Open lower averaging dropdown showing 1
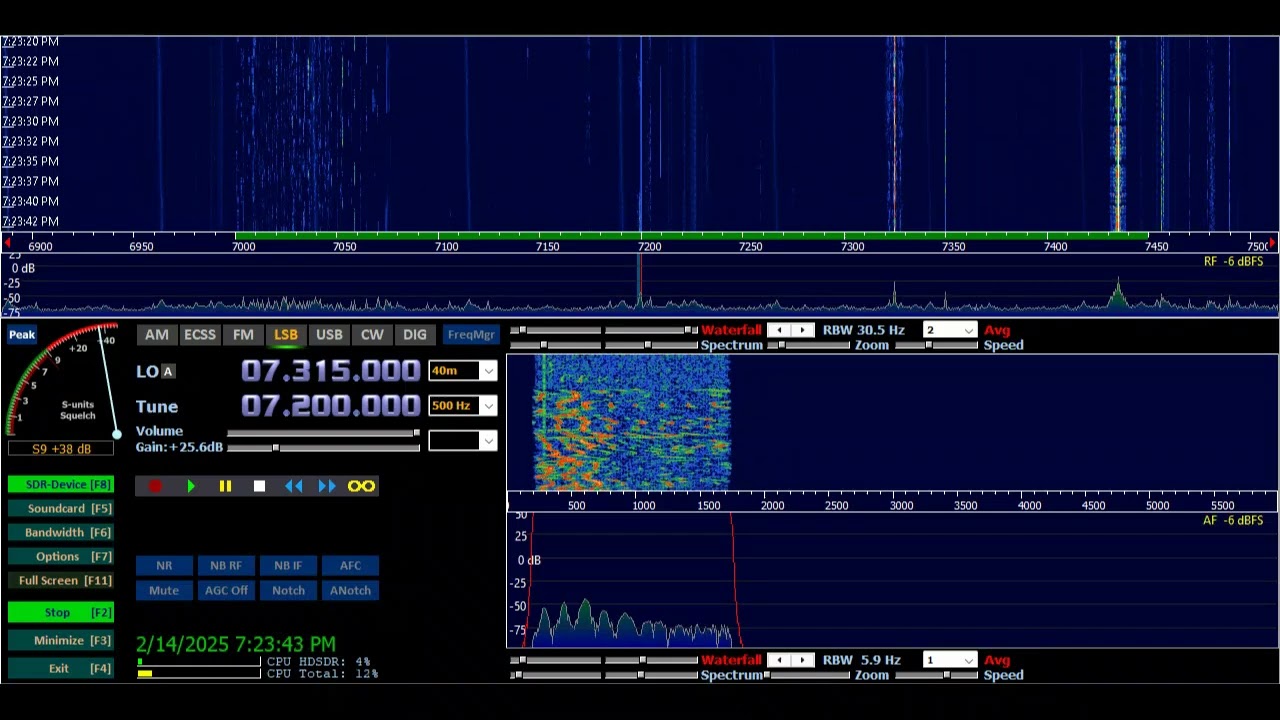Screen dimensions: 1280x720 coord(949,660)
